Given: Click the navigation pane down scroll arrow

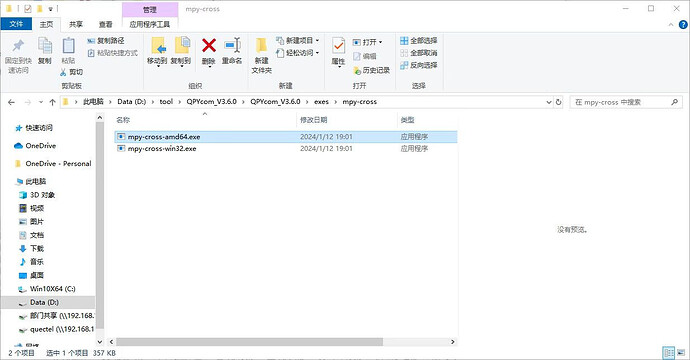Looking at the screenshot, I should coord(99,342).
